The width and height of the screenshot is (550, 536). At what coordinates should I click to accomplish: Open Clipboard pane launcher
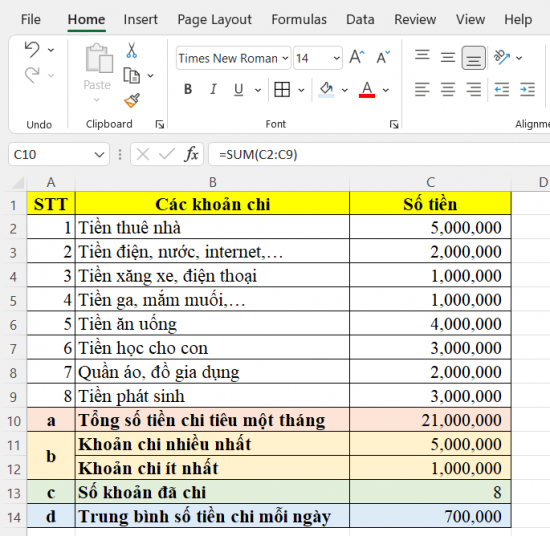tap(160, 124)
